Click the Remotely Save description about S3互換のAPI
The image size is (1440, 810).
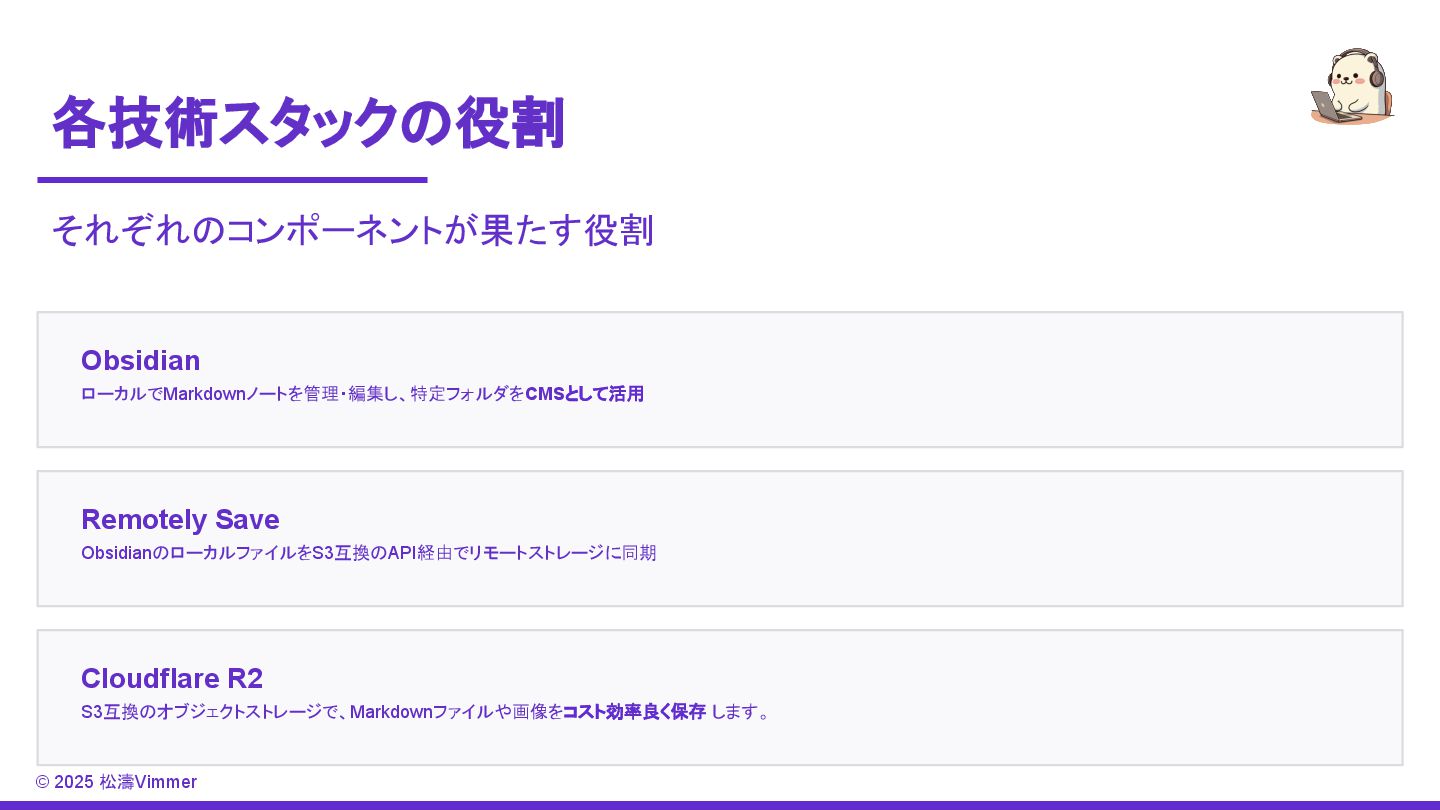point(368,553)
